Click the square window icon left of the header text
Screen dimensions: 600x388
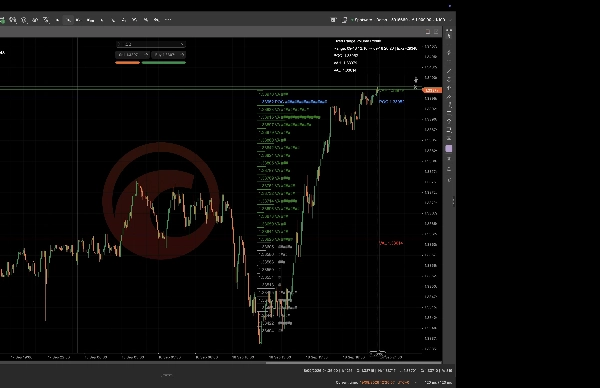(333, 20)
